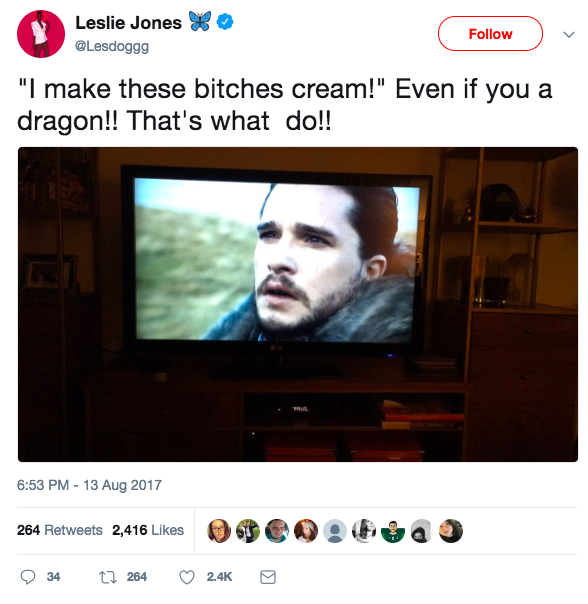Click first liker avatar with glasses
Viewport: 588px width, 604px height.
coord(219,531)
